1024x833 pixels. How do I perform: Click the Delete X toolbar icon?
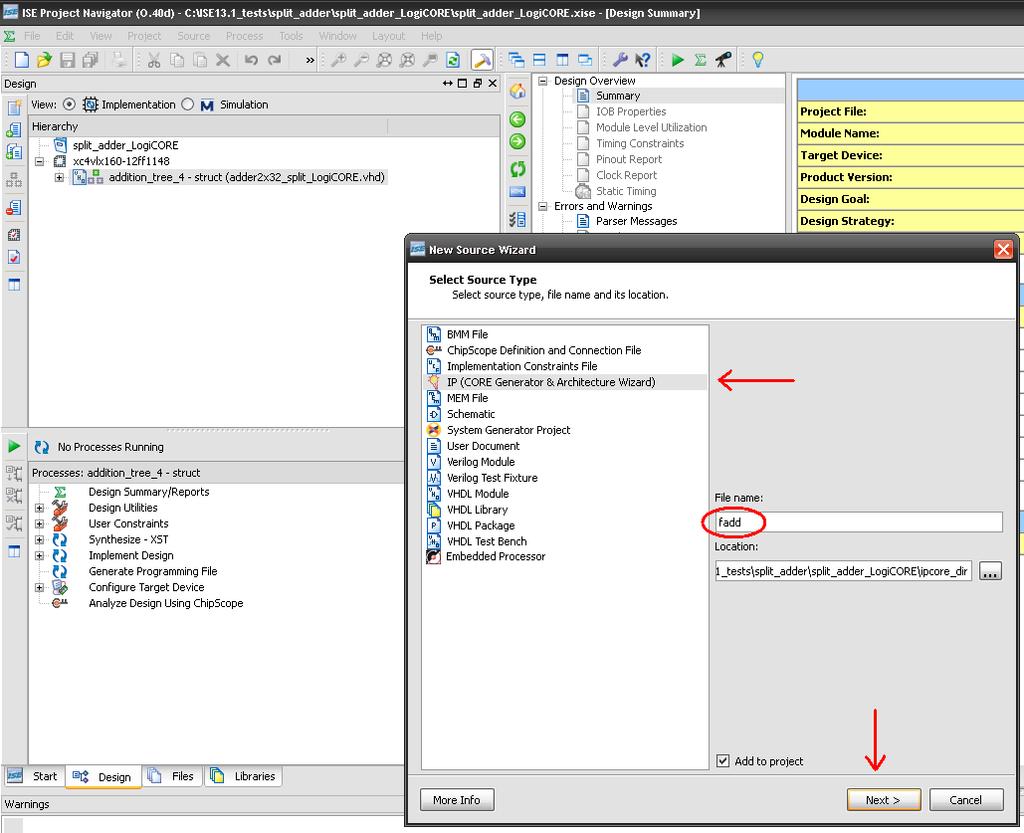tap(223, 60)
